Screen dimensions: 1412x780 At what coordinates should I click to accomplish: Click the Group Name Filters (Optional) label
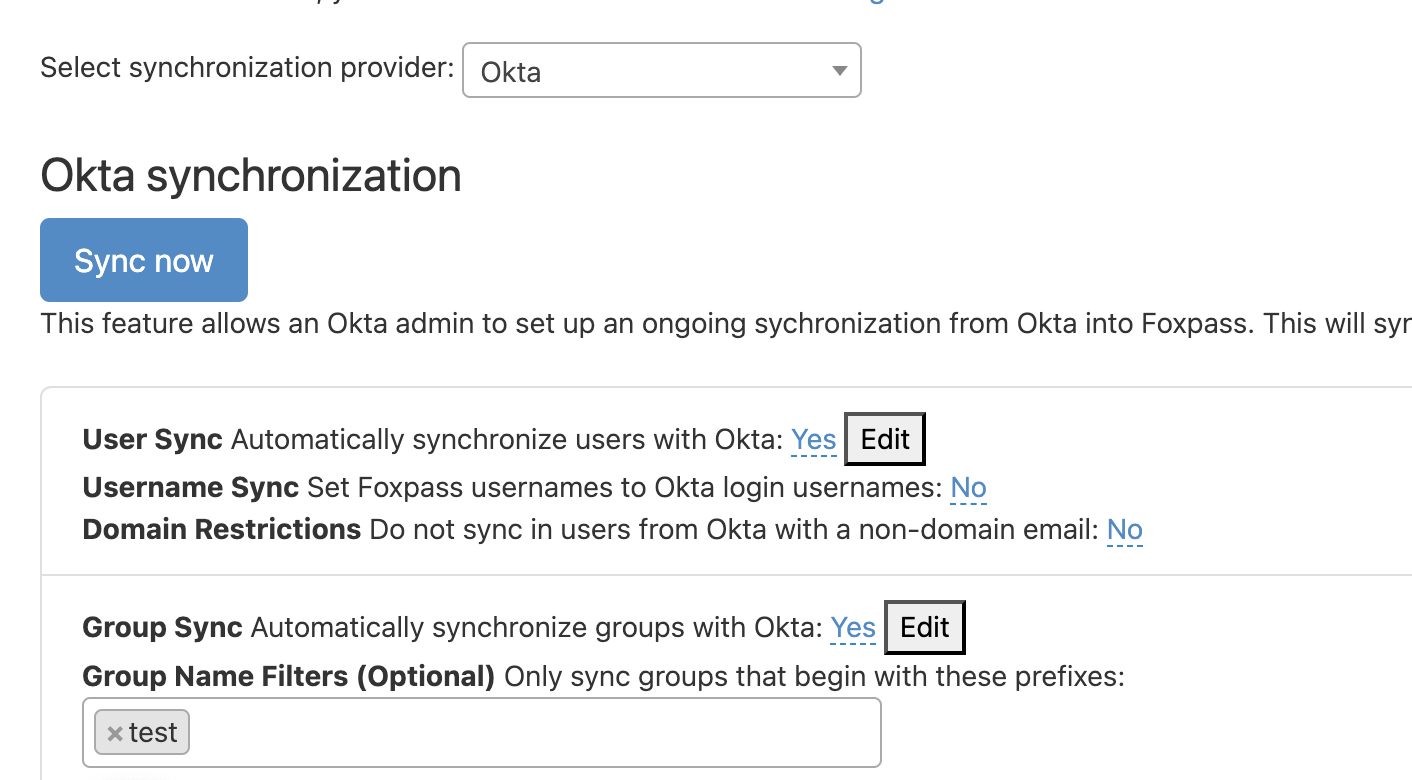pos(289,677)
